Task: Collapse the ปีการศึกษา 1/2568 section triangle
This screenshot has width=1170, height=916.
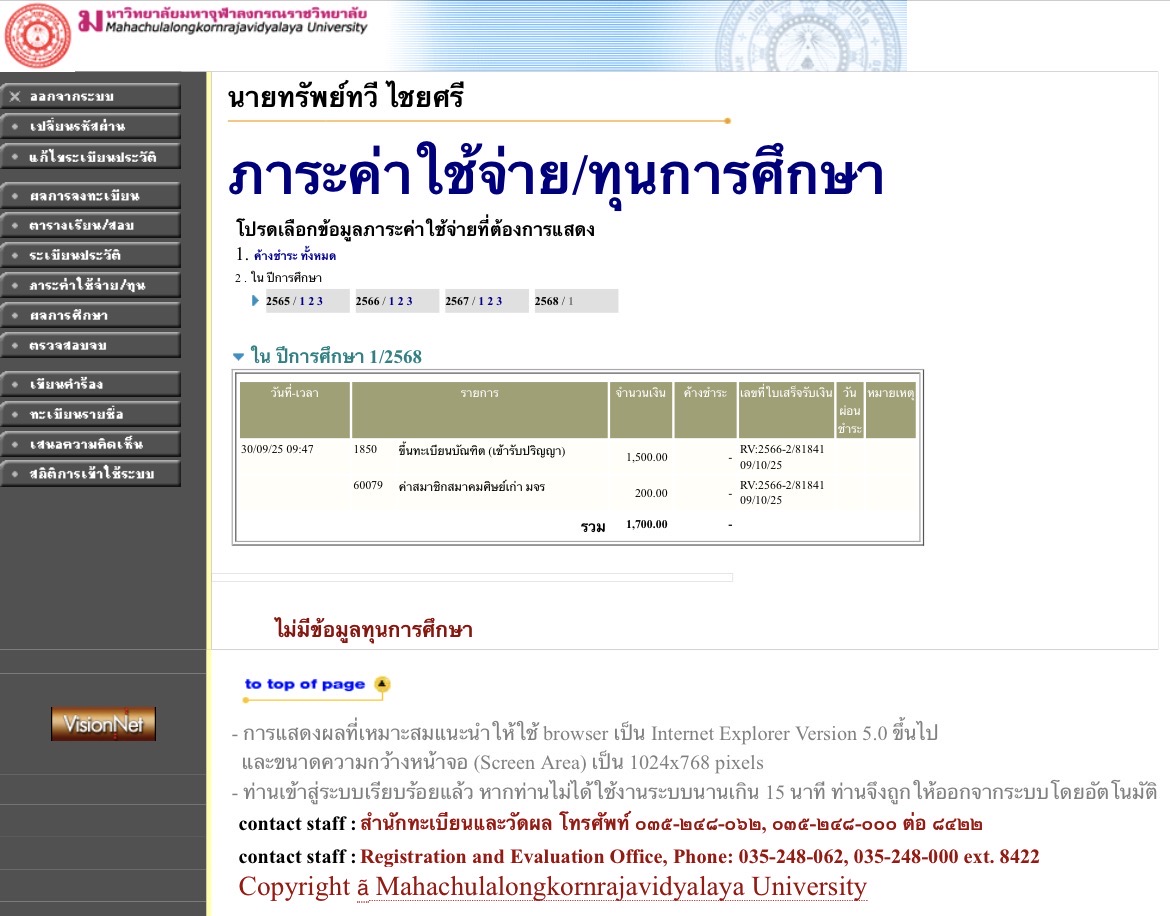Action: [x=237, y=356]
